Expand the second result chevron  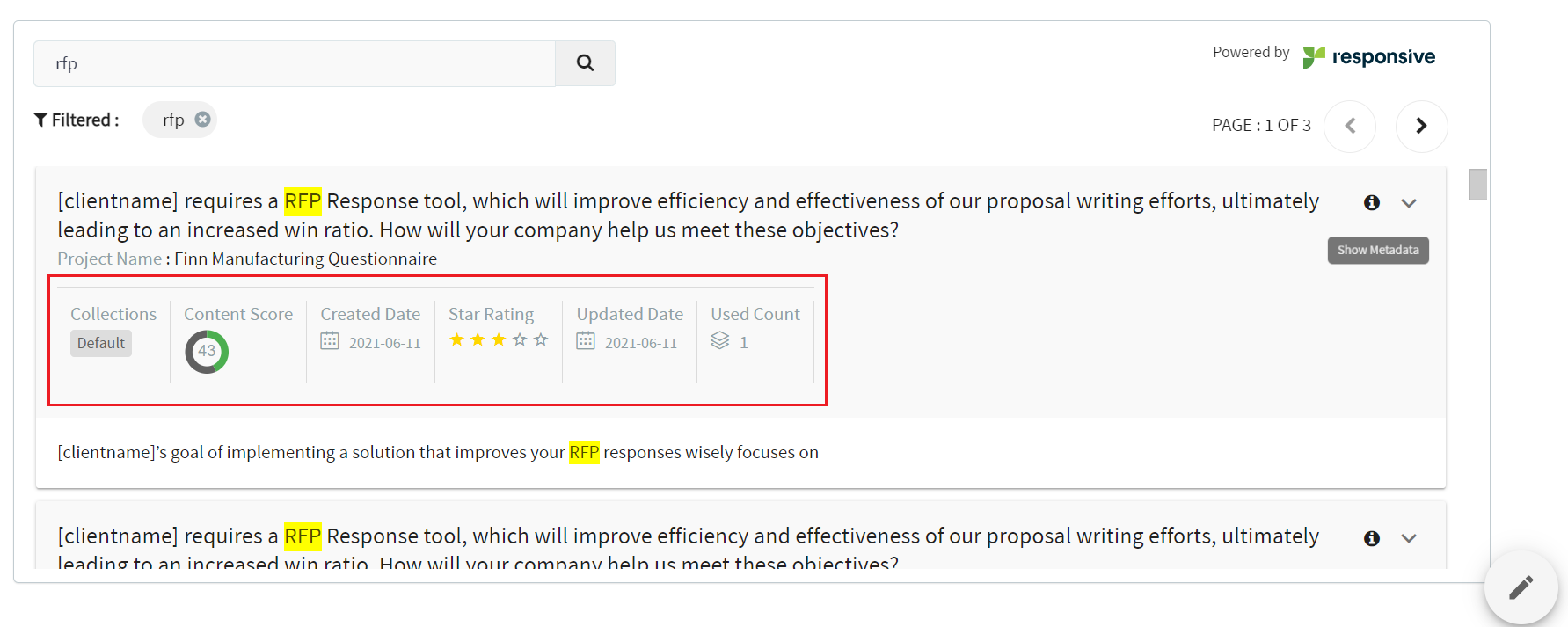pyautogui.click(x=1409, y=538)
